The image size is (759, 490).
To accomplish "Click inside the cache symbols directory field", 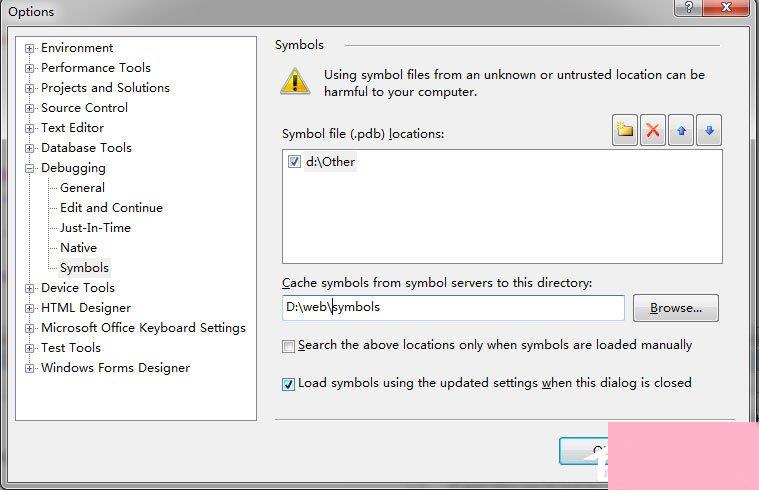I will (453, 307).
